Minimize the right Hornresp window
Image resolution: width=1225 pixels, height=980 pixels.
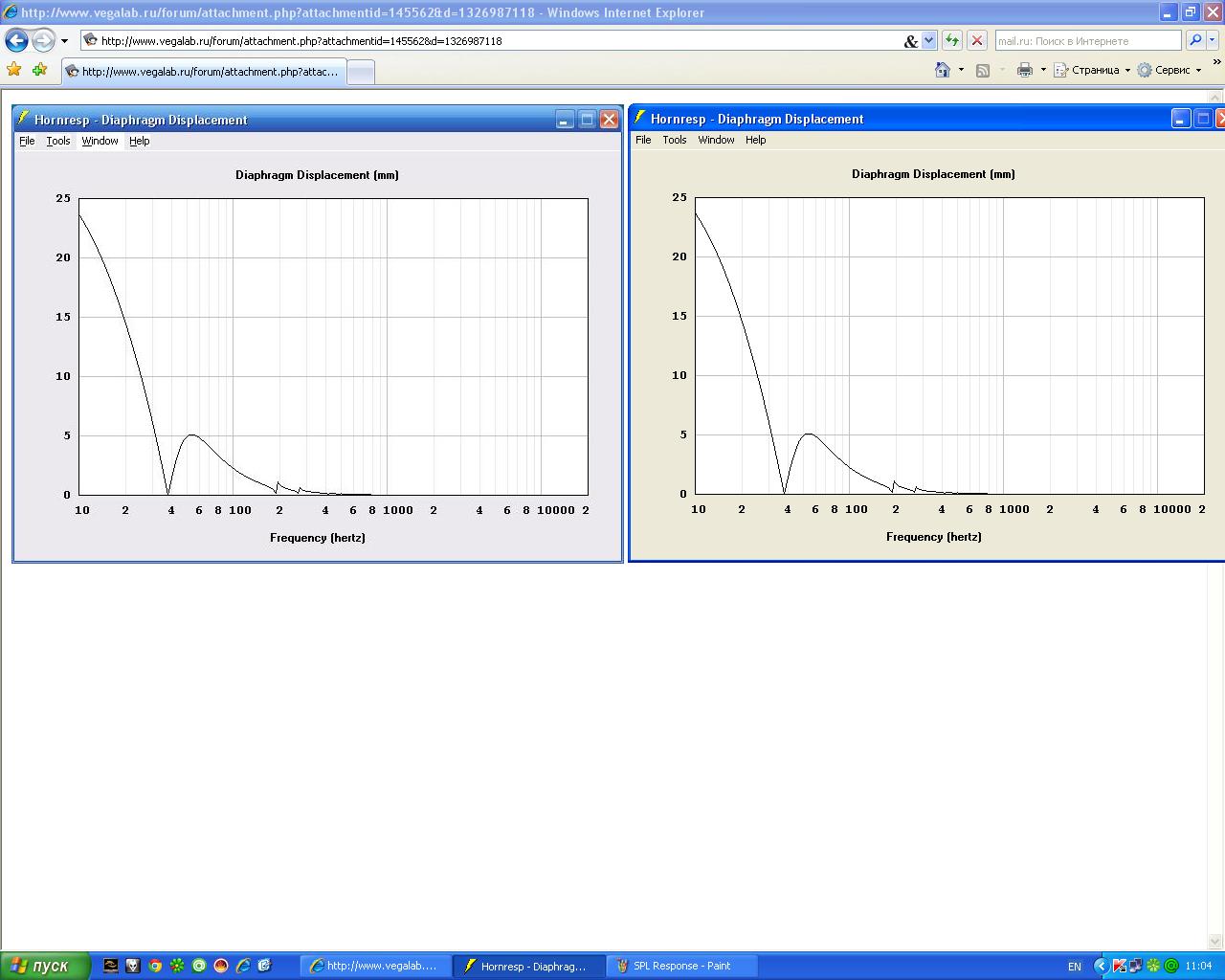pos(1182,119)
